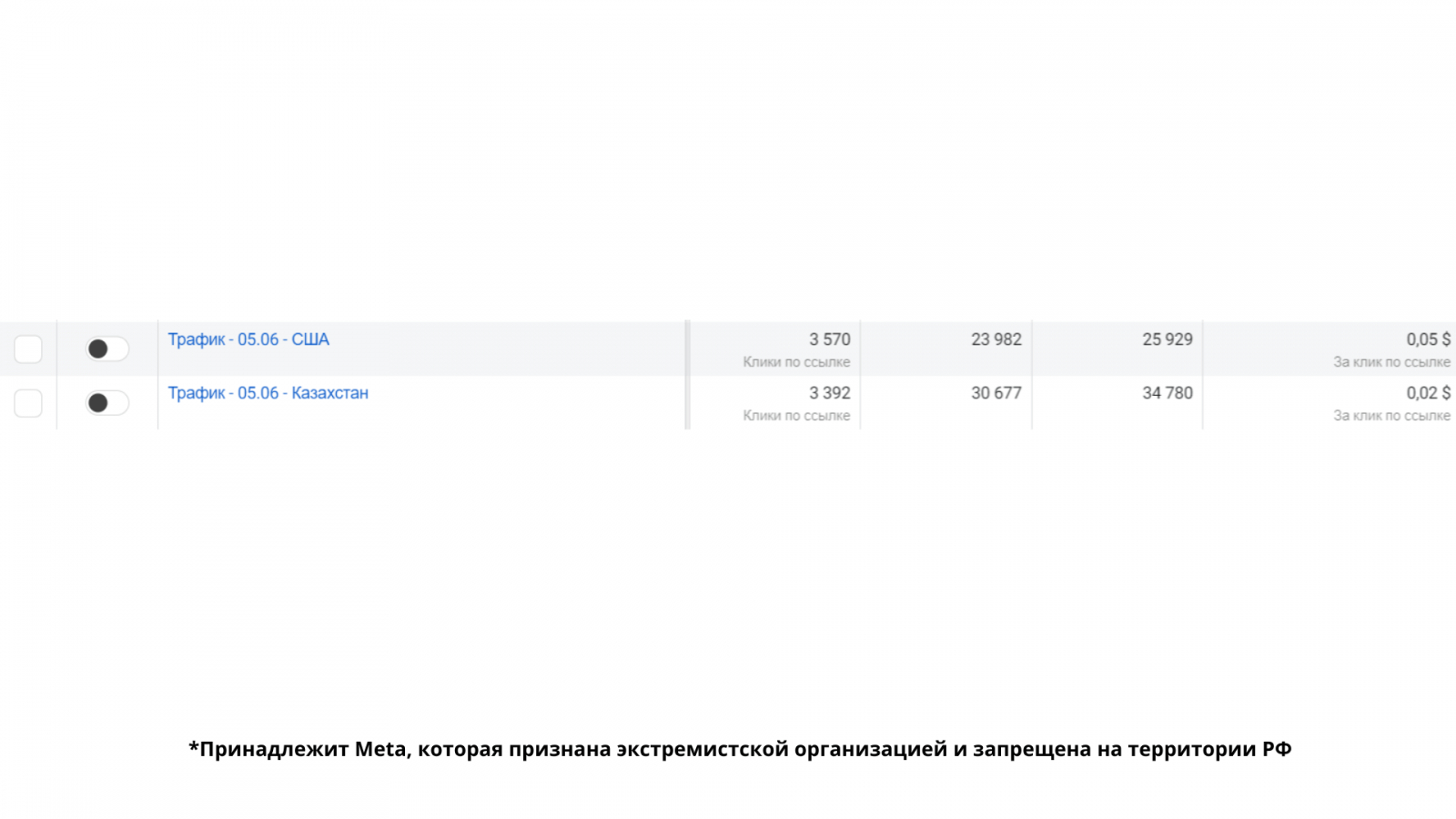Click the 3 392 results value

[x=829, y=393]
